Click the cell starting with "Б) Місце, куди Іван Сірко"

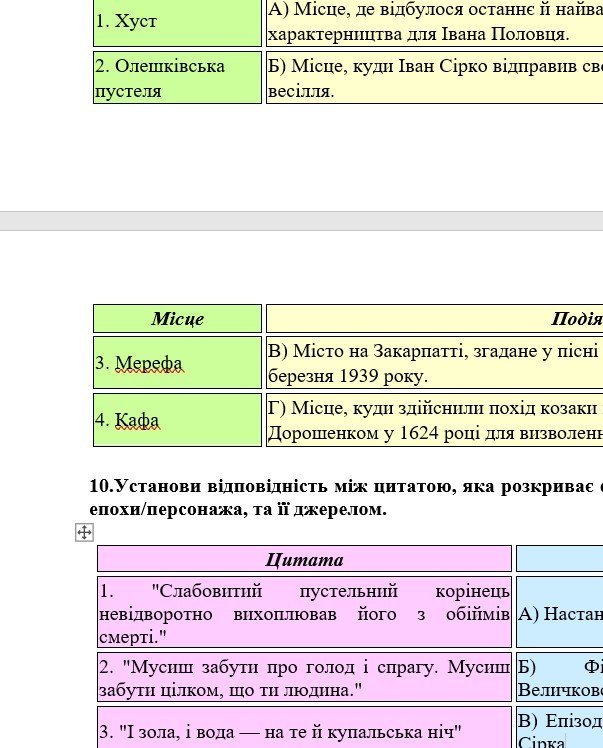(433, 78)
